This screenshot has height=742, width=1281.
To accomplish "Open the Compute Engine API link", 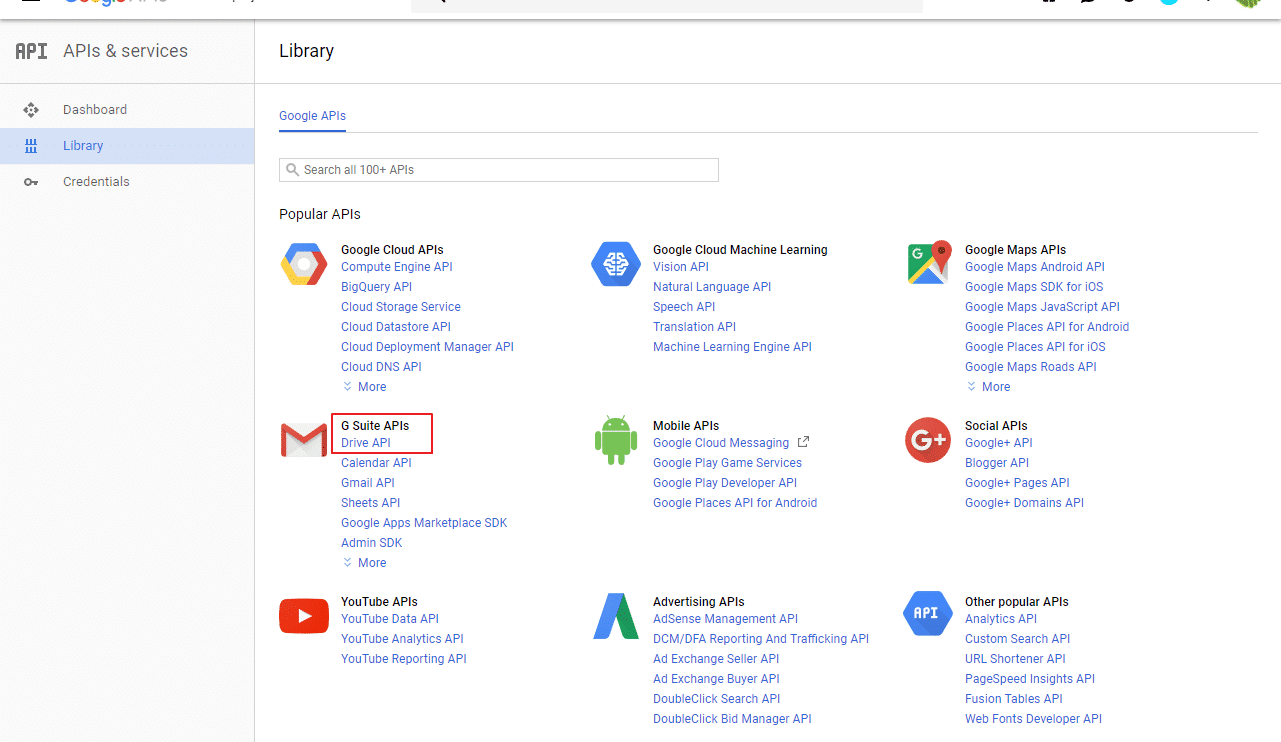I will click(x=397, y=267).
